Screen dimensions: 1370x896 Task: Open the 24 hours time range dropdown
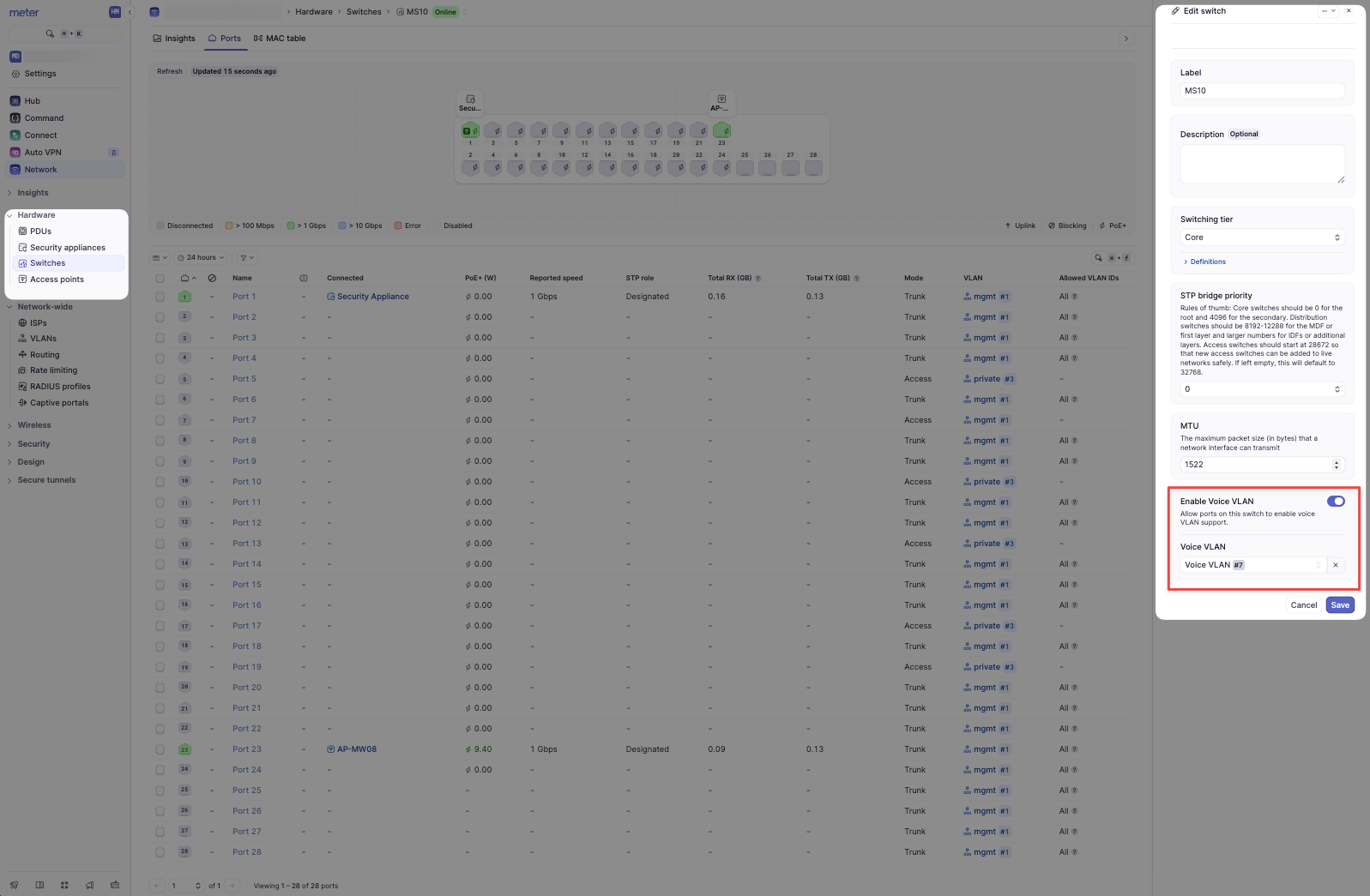[201, 257]
